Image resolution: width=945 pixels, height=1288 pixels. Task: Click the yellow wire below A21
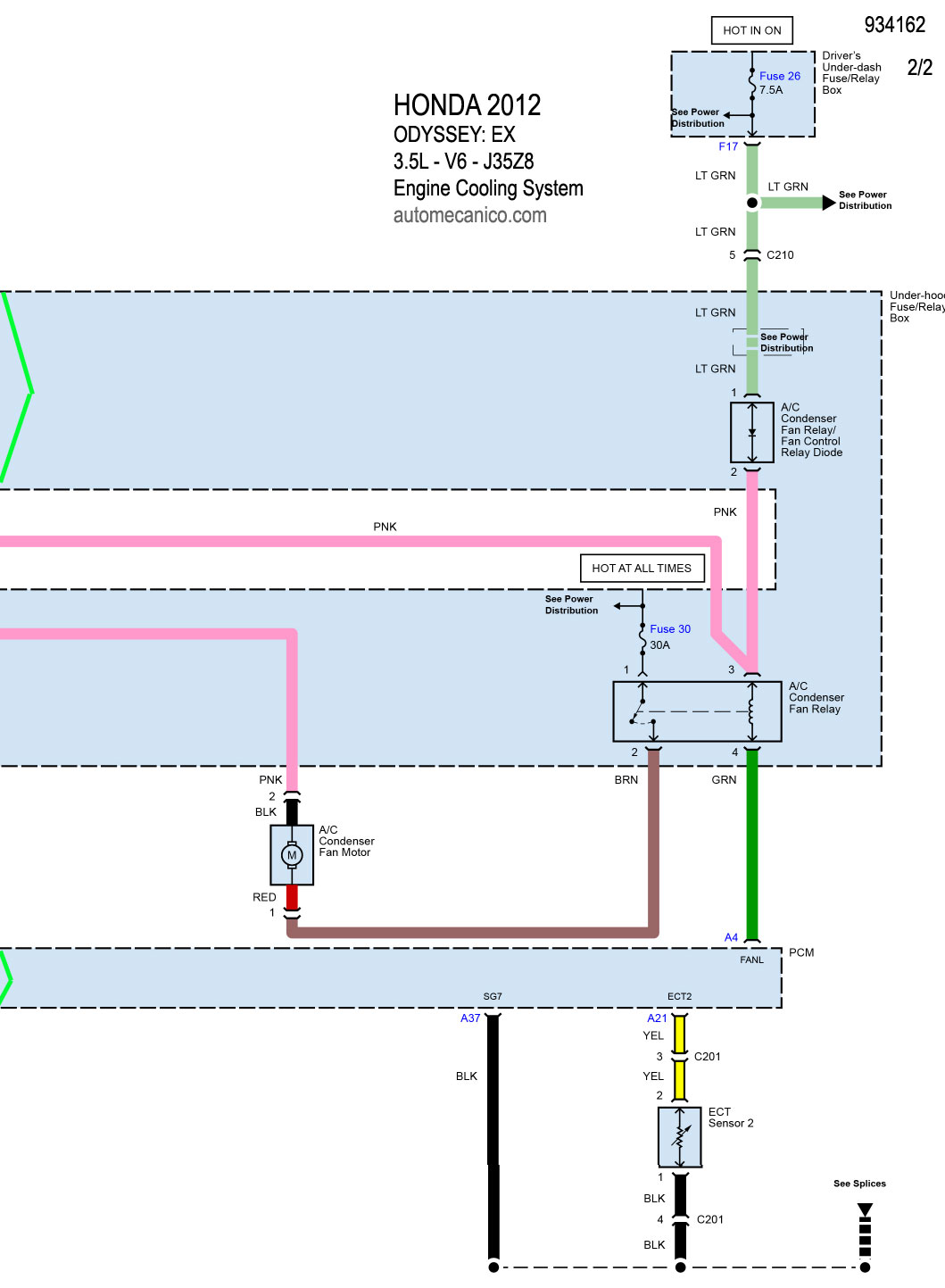pyautogui.click(x=679, y=1035)
